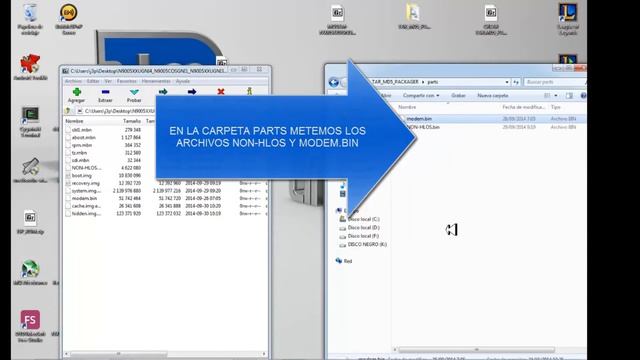The height and width of the screenshot is (360, 640).
Task: Select the pink FS desktop icon
Action: point(30,320)
